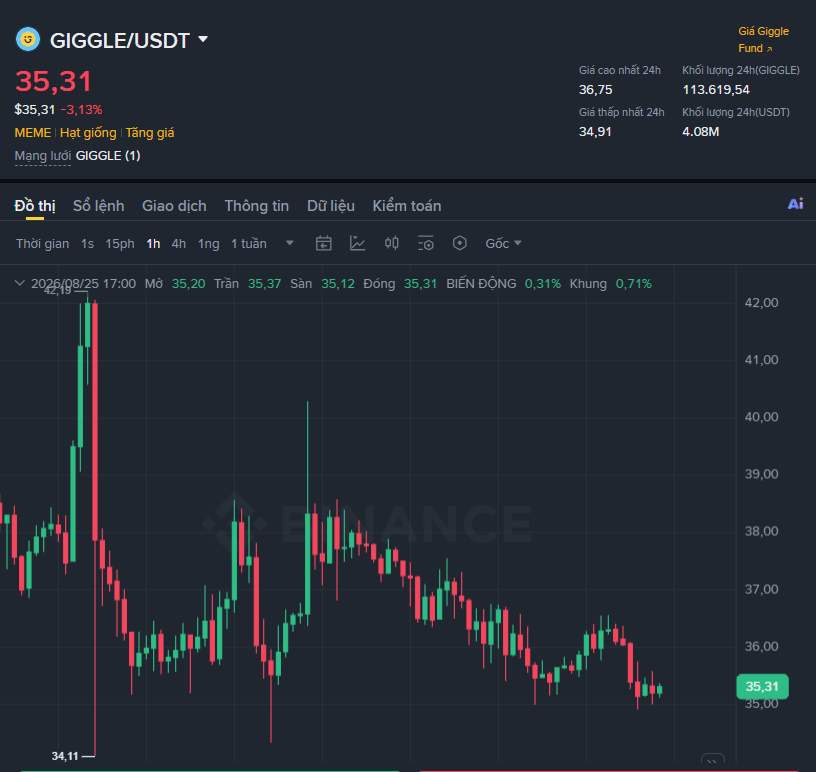Viewport: 816px width, 772px height.
Task: Open the Gốc chart type dropdown
Action: coord(503,244)
